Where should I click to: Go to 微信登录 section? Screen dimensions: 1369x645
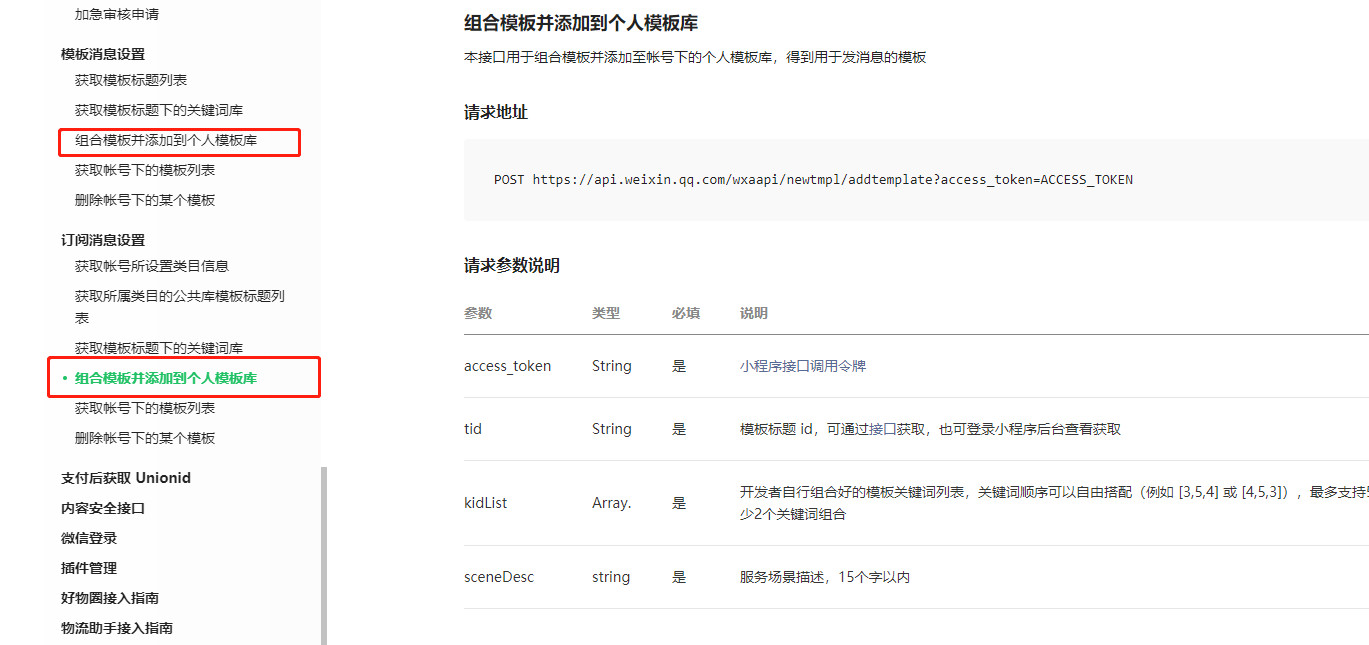(x=88, y=538)
